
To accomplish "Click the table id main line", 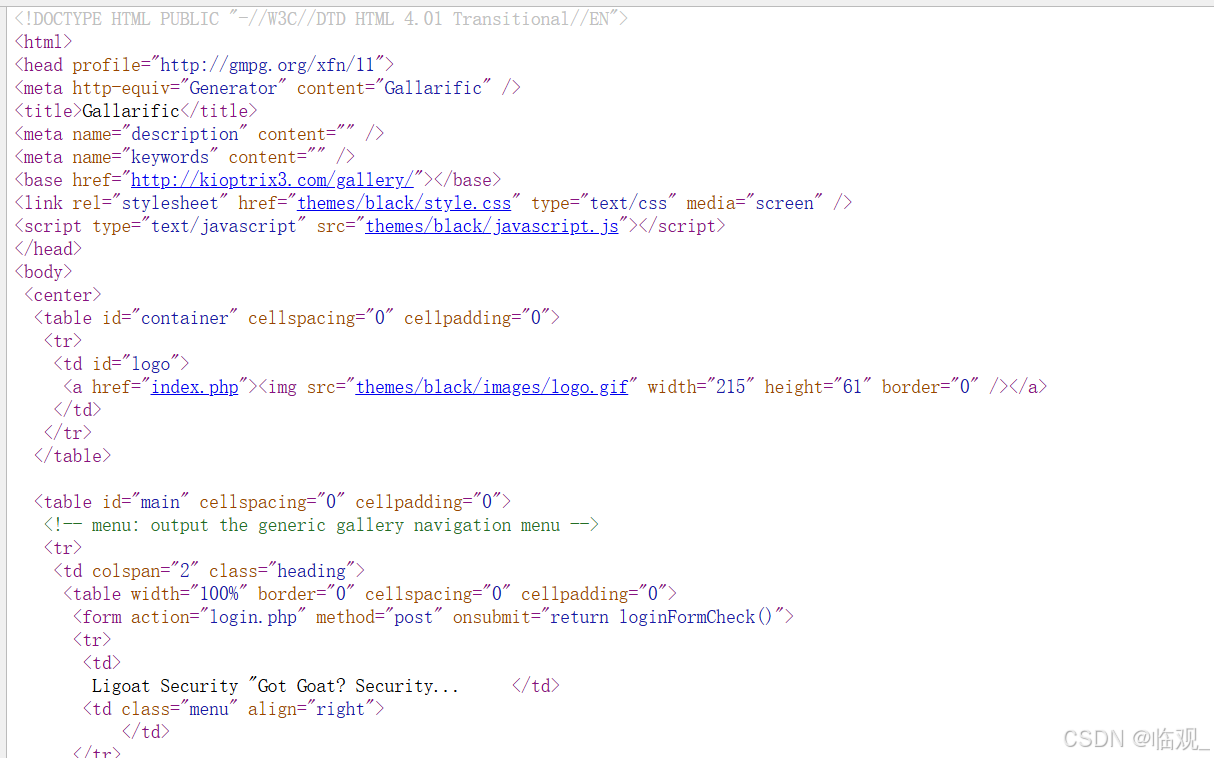I will (x=272, y=502).
